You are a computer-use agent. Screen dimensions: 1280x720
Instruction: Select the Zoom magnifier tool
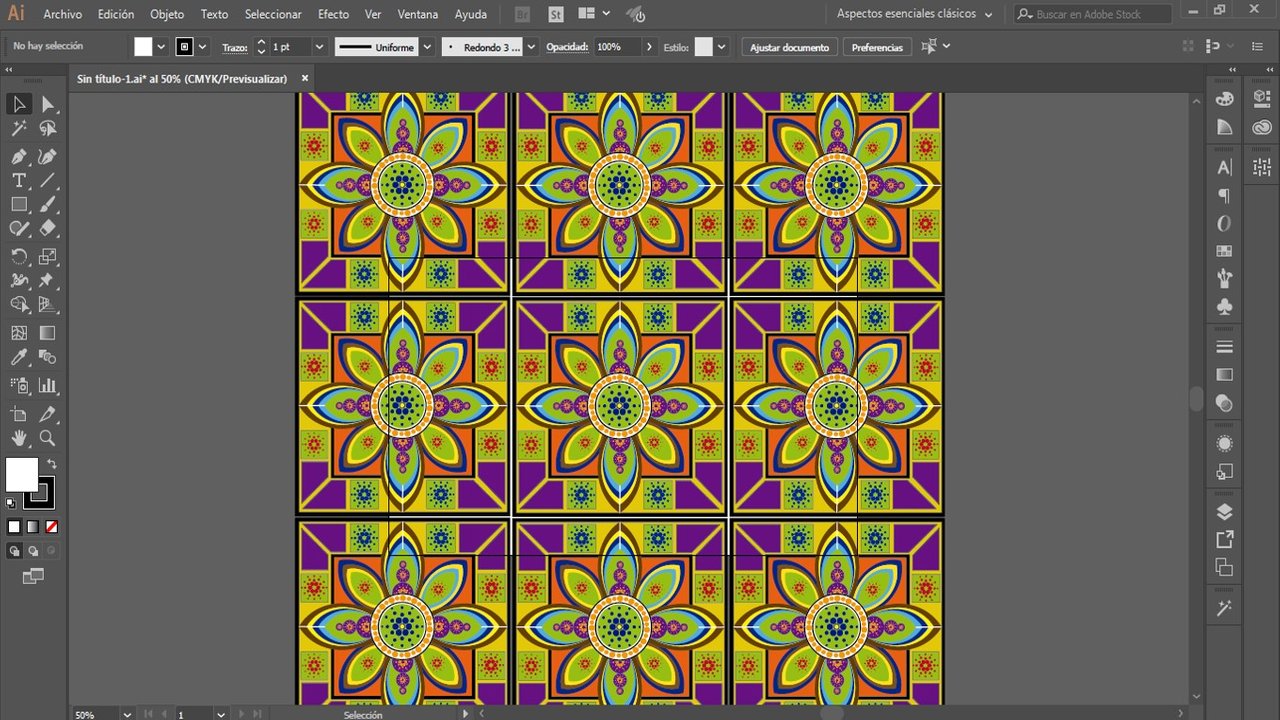click(47, 438)
